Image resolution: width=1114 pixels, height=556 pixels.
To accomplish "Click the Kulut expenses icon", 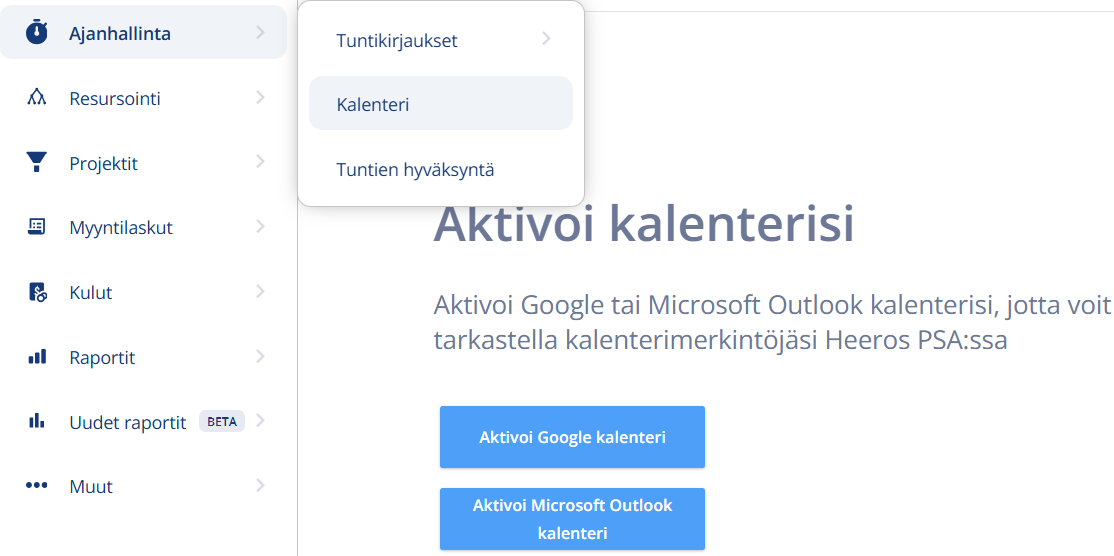I will 37,292.
